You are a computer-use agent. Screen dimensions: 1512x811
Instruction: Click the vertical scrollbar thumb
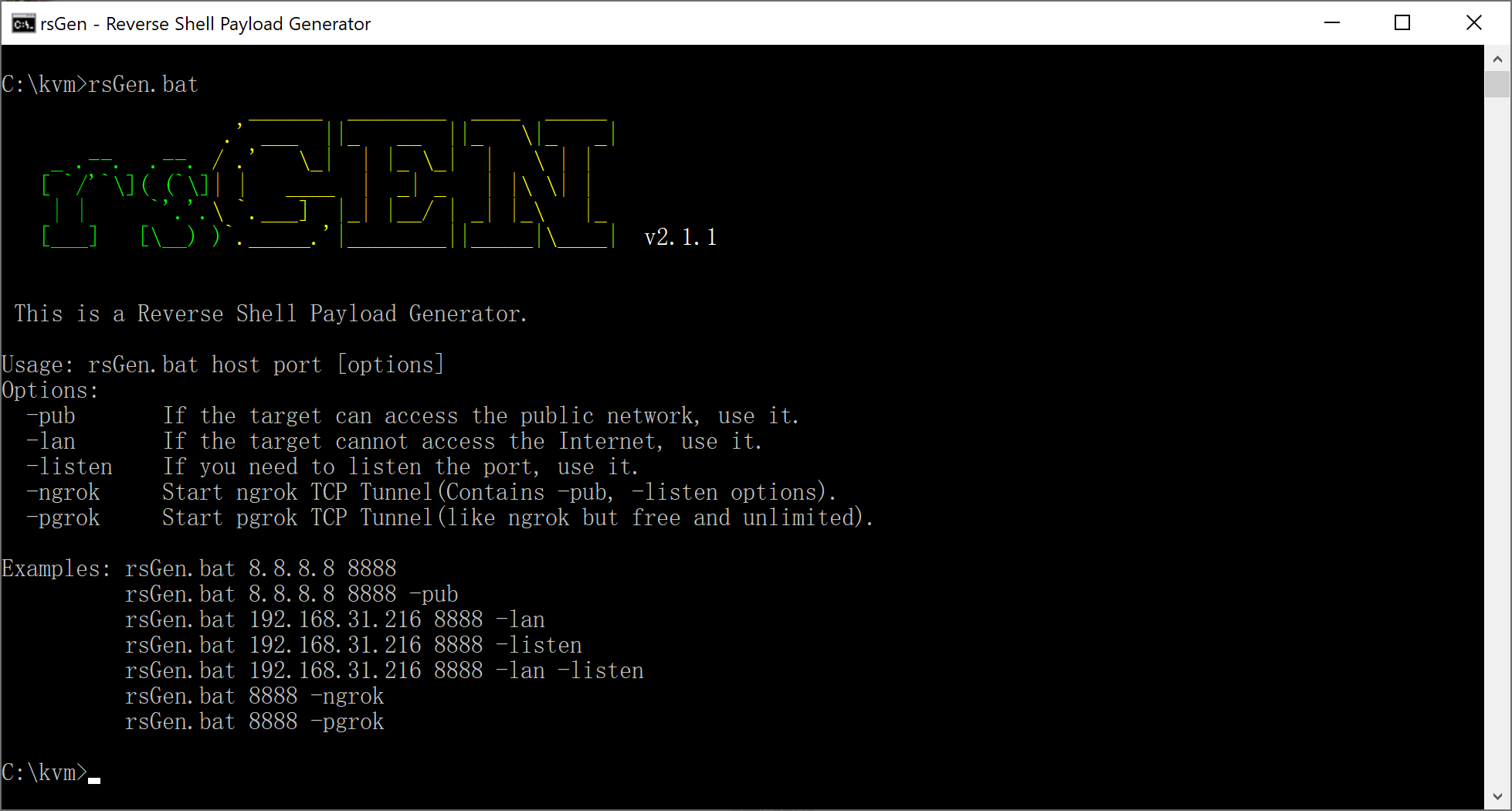[1497, 84]
